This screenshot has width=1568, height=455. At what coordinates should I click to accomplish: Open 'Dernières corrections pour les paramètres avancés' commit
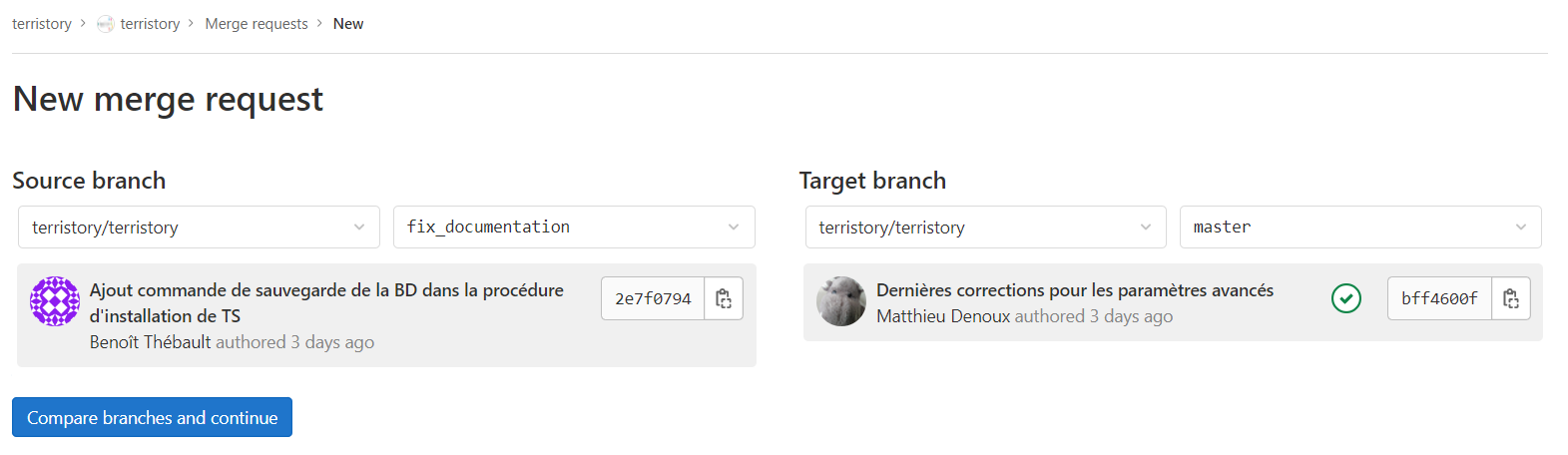pyautogui.click(x=1075, y=290)
